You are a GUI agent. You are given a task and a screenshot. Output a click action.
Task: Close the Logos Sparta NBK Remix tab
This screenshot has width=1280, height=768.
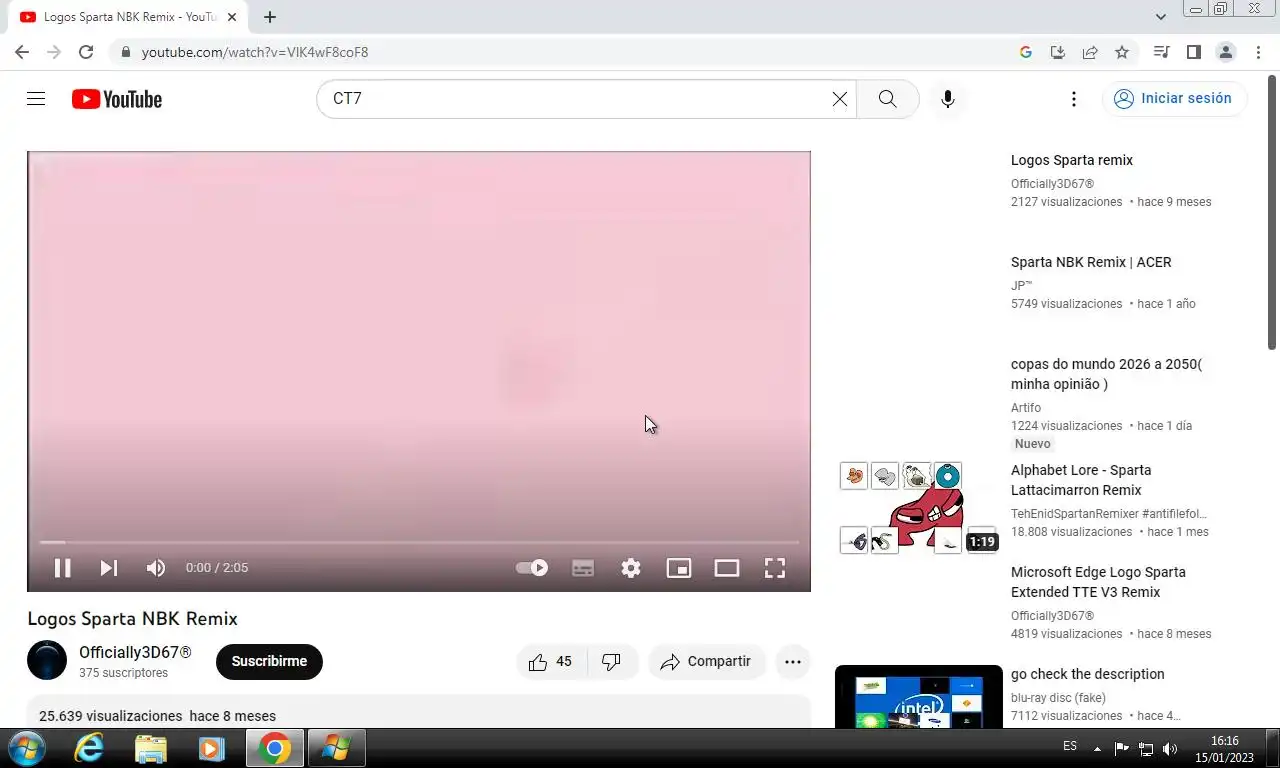[x=232, y=17]
